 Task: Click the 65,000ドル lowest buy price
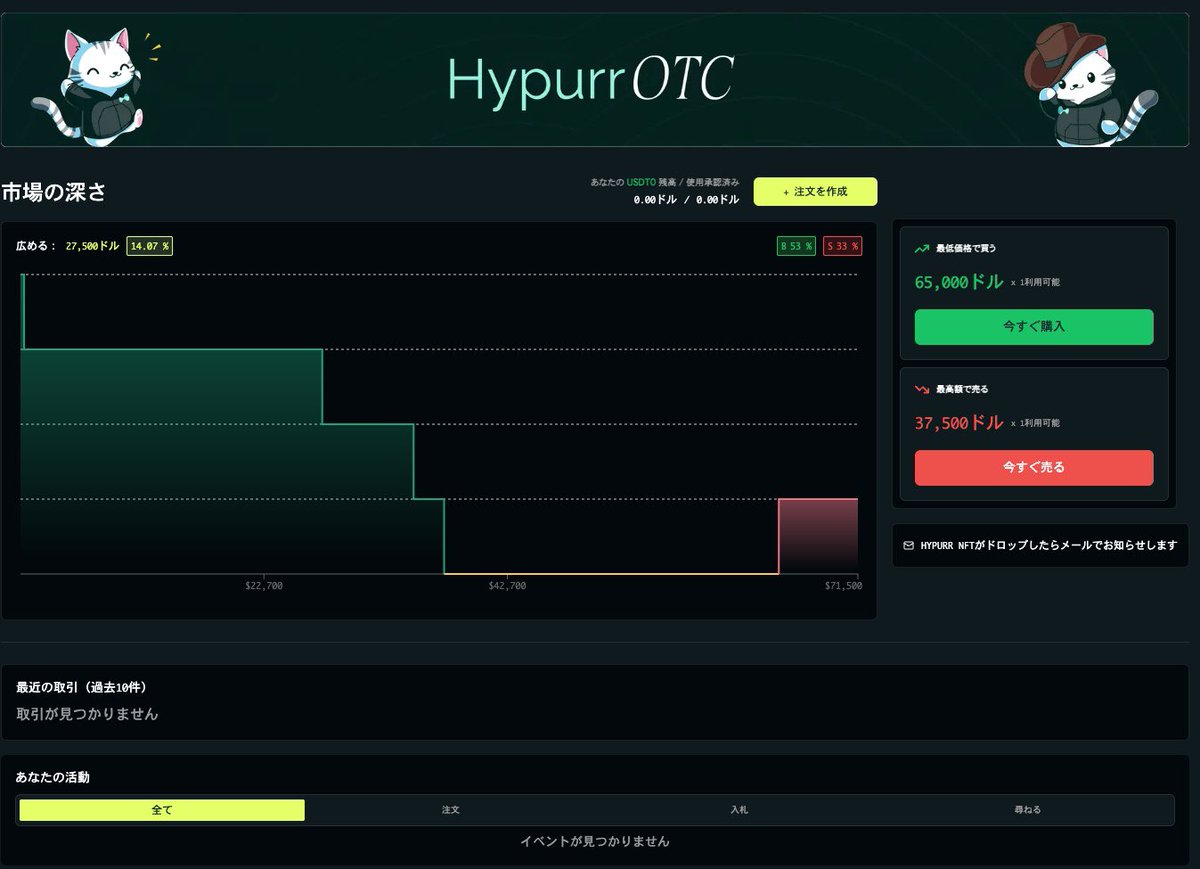(958, 282)
